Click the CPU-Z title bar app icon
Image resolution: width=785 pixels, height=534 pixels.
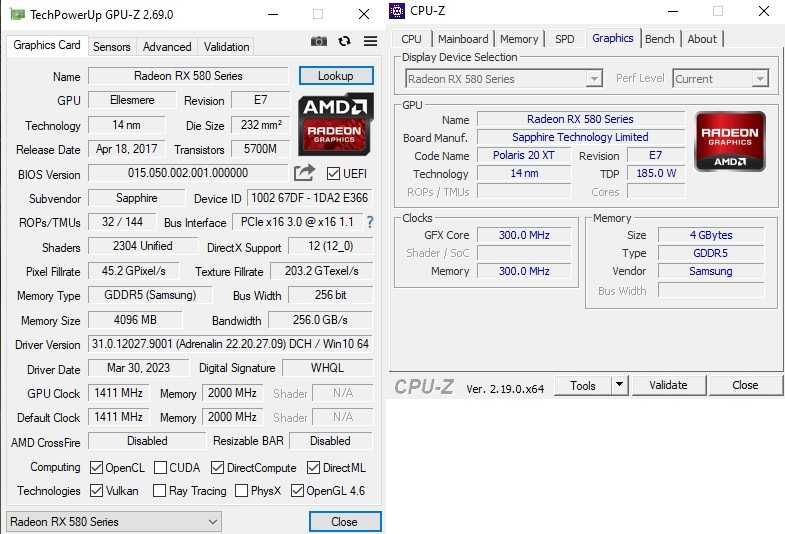pos(397,11)
